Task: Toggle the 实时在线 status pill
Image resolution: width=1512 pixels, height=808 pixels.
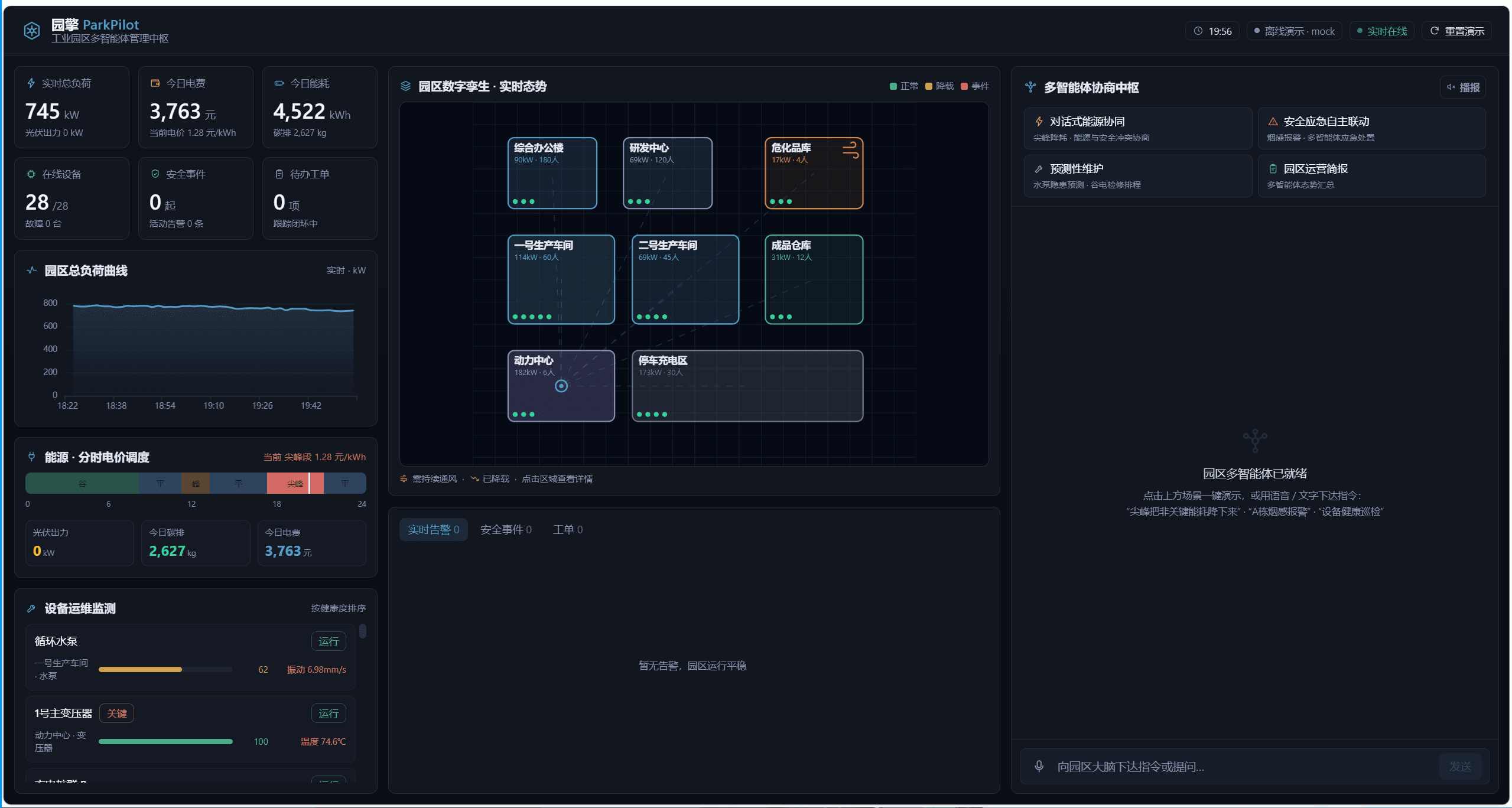Action: point(1381,31)
